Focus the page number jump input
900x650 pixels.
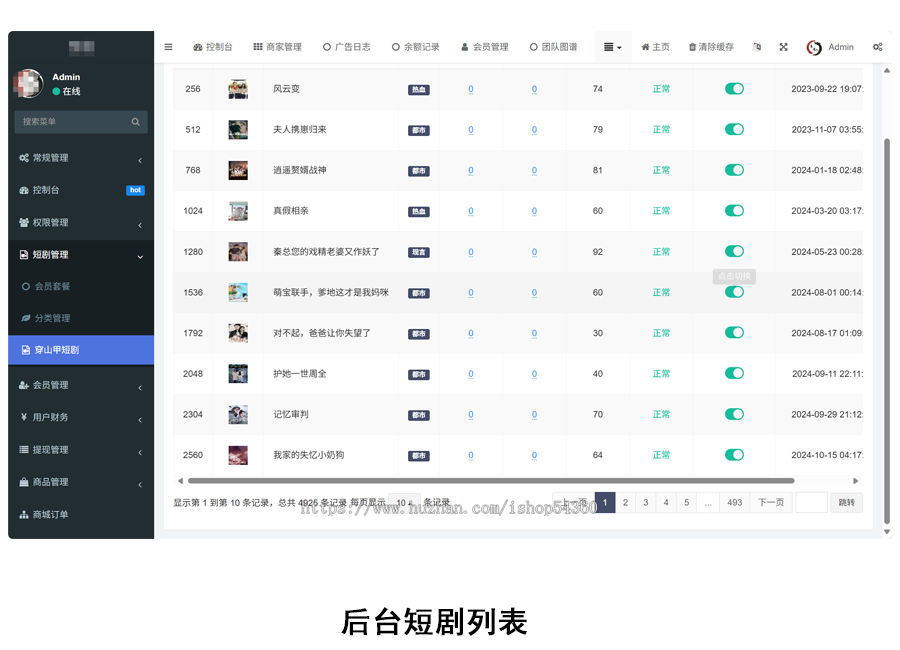811,502
